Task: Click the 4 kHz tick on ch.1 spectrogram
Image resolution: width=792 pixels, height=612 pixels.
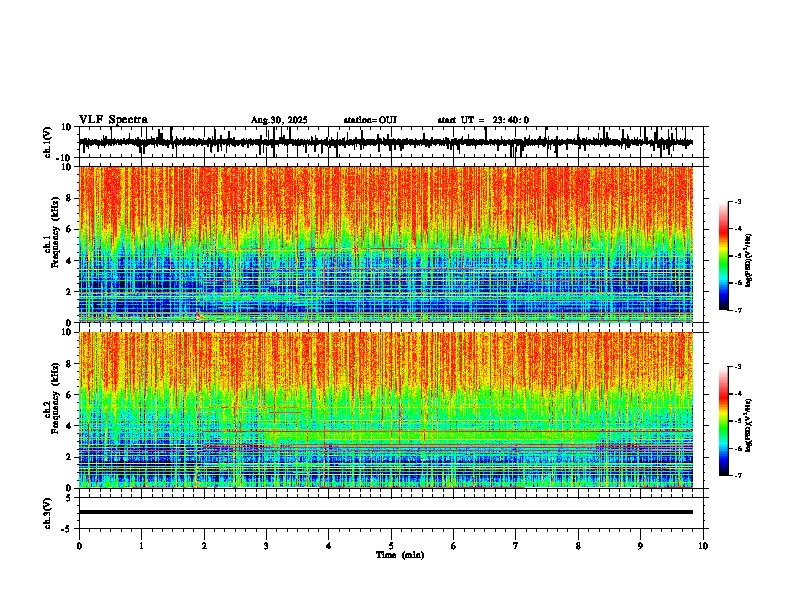Action: tap(70, 261)
